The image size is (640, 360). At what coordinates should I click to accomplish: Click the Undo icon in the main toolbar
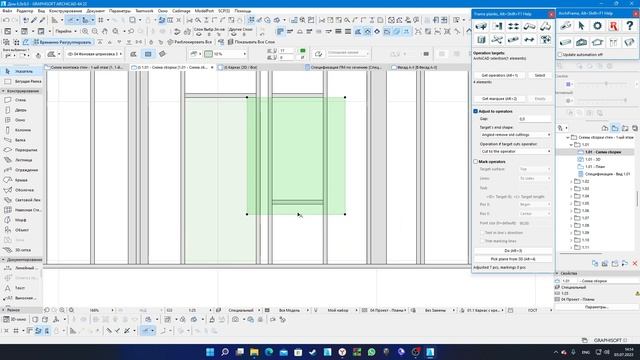tap(6, 20)
